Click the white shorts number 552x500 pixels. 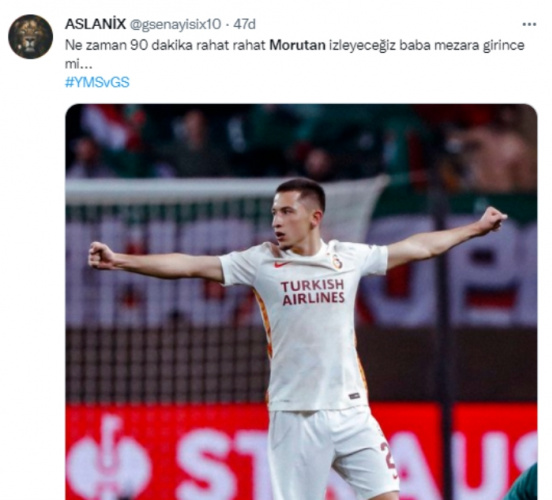(x=388, y=460)
